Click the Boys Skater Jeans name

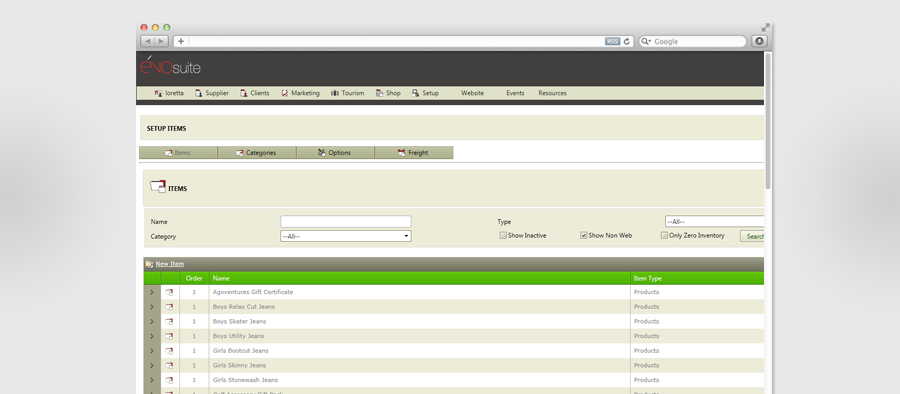[x=239, y=322]
